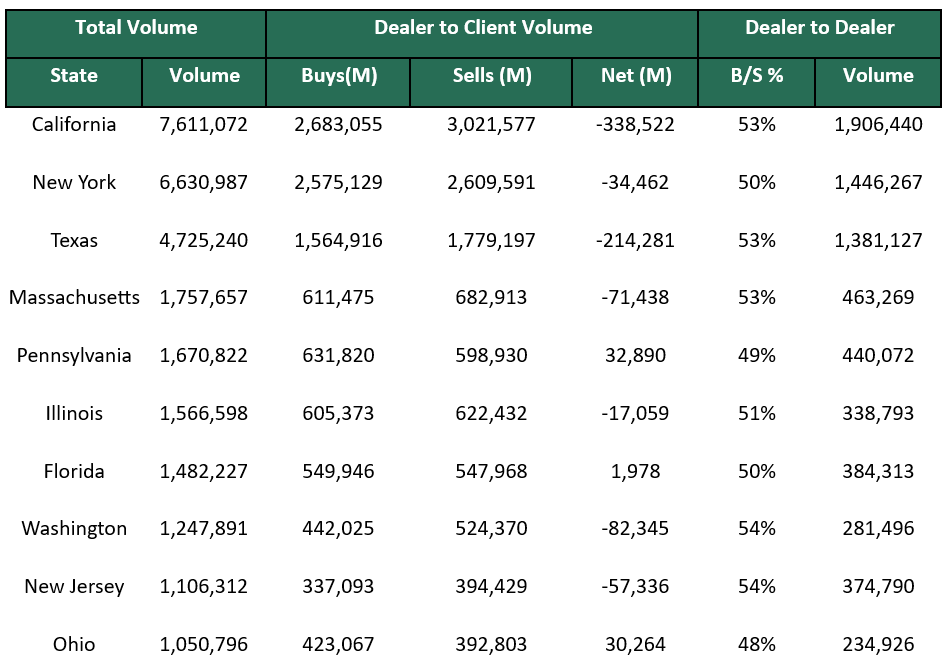This screenshot has height=670, width=946.
Task: Click the B/S % column header
Action: click(x=755, y=75)
